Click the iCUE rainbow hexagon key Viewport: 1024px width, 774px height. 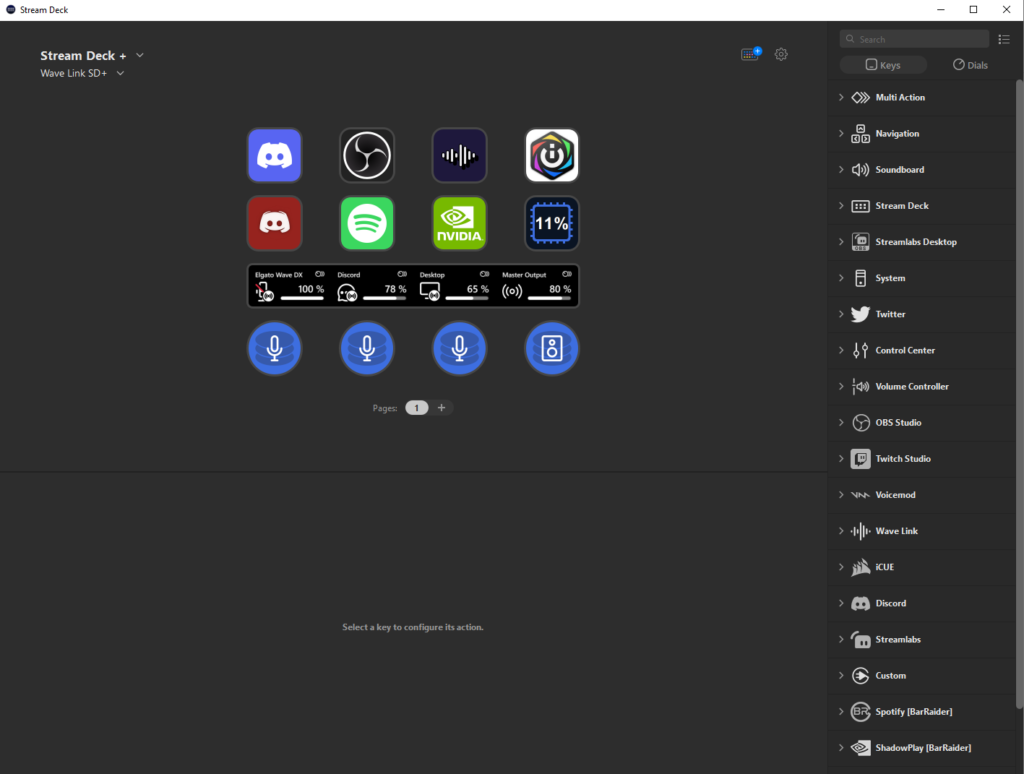552,155
